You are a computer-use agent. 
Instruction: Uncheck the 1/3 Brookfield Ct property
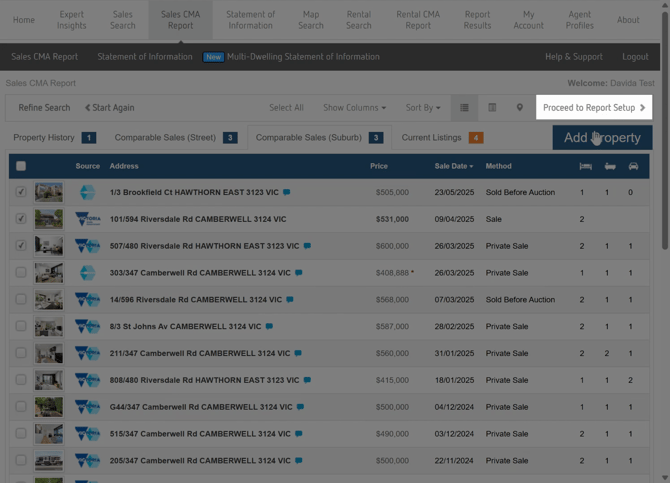[x=21, y=192]
